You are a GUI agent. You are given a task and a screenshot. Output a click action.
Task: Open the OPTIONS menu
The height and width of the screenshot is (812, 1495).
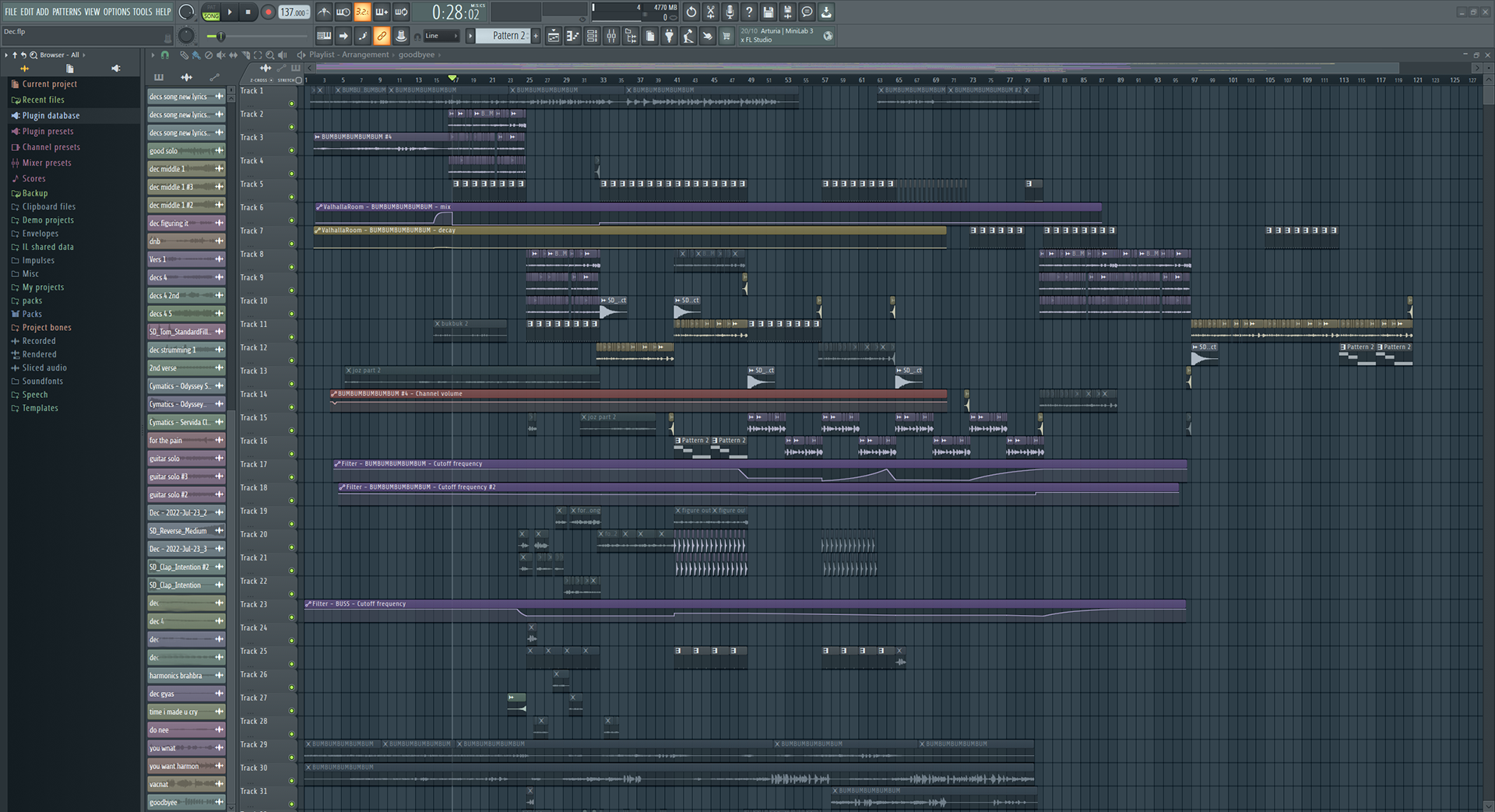(x=115, y=12)
